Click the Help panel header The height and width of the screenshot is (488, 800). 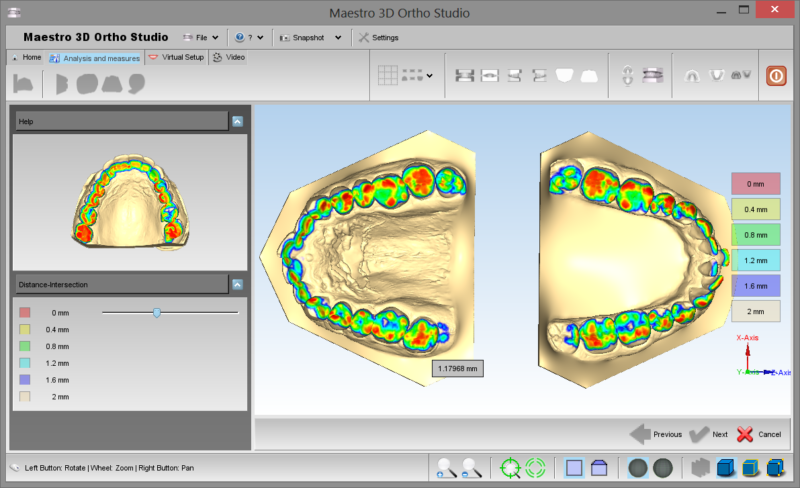click(121, 121)
